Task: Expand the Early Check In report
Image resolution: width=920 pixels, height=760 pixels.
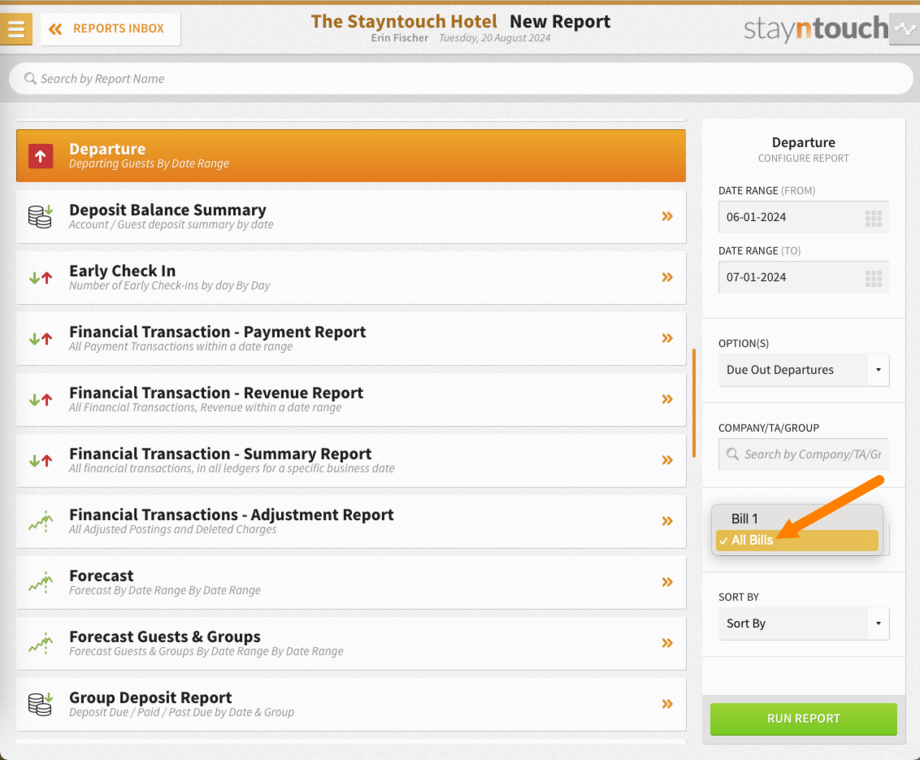Action: [x=667, y=277]
